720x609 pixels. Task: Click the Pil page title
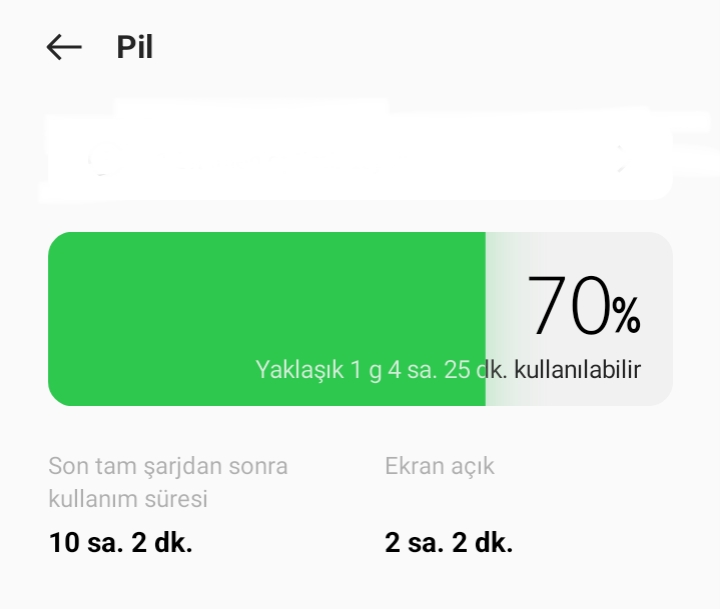pos(134,47)
